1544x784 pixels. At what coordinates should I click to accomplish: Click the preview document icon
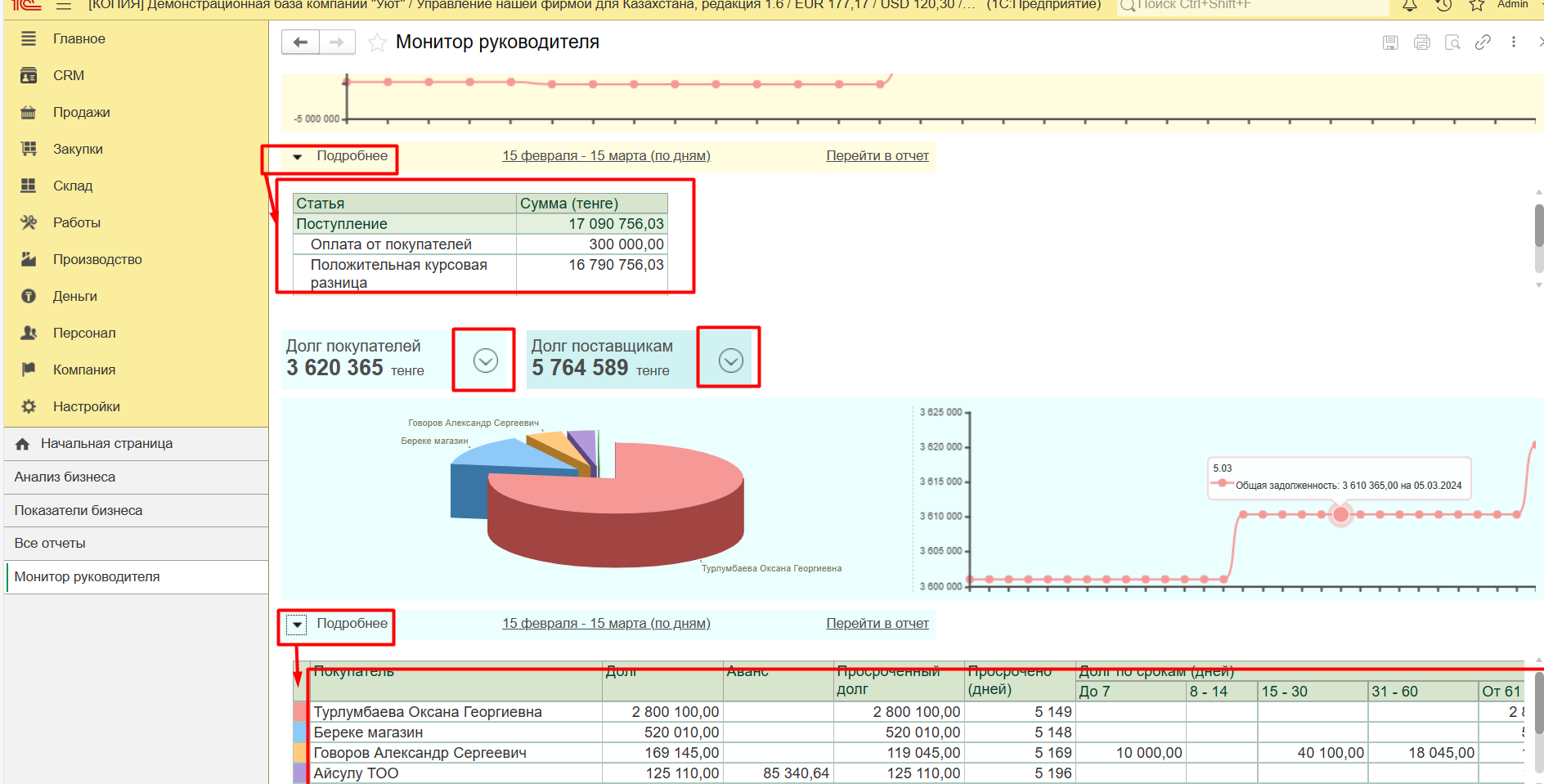pos(1452,43)
